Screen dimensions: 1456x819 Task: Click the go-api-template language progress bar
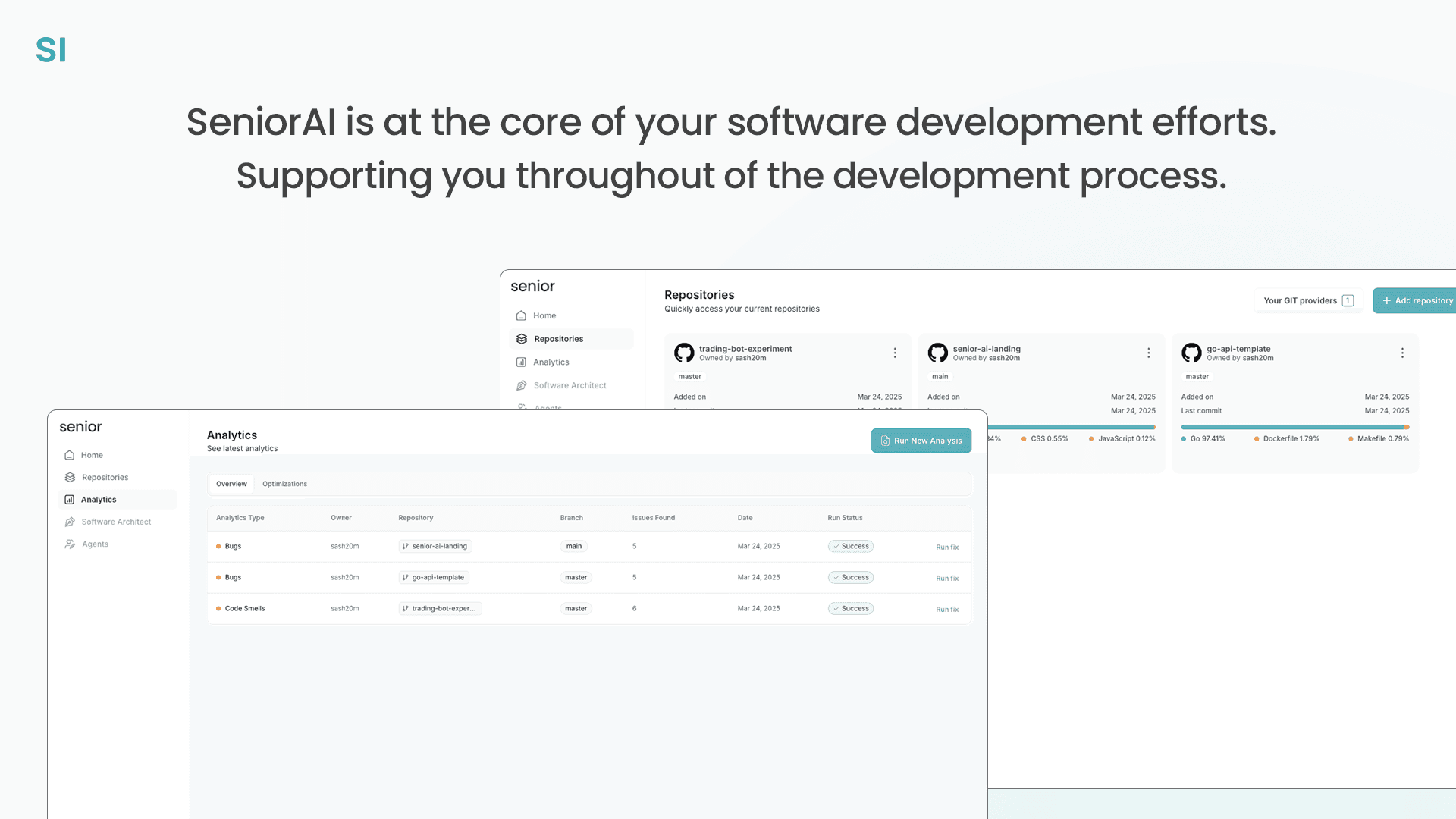(1295, 427)
